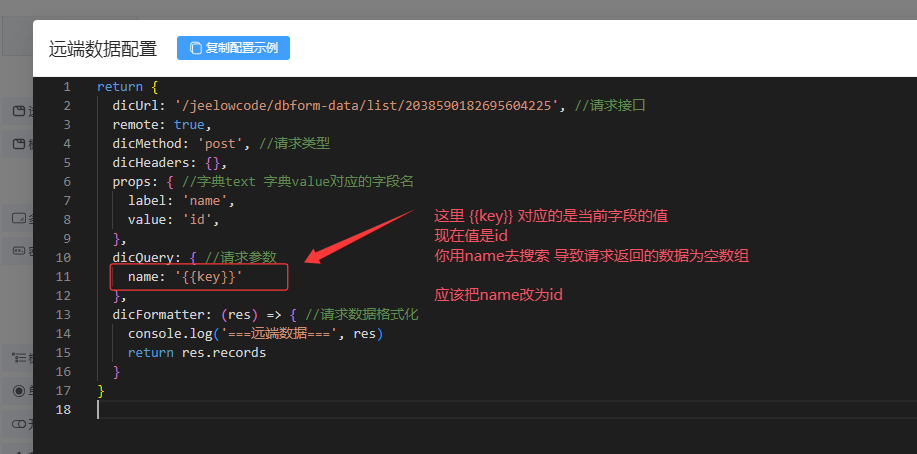Viewport: 917px width, 454px height.
Task: Click line number 11 in the gutter
Action: 64,276
